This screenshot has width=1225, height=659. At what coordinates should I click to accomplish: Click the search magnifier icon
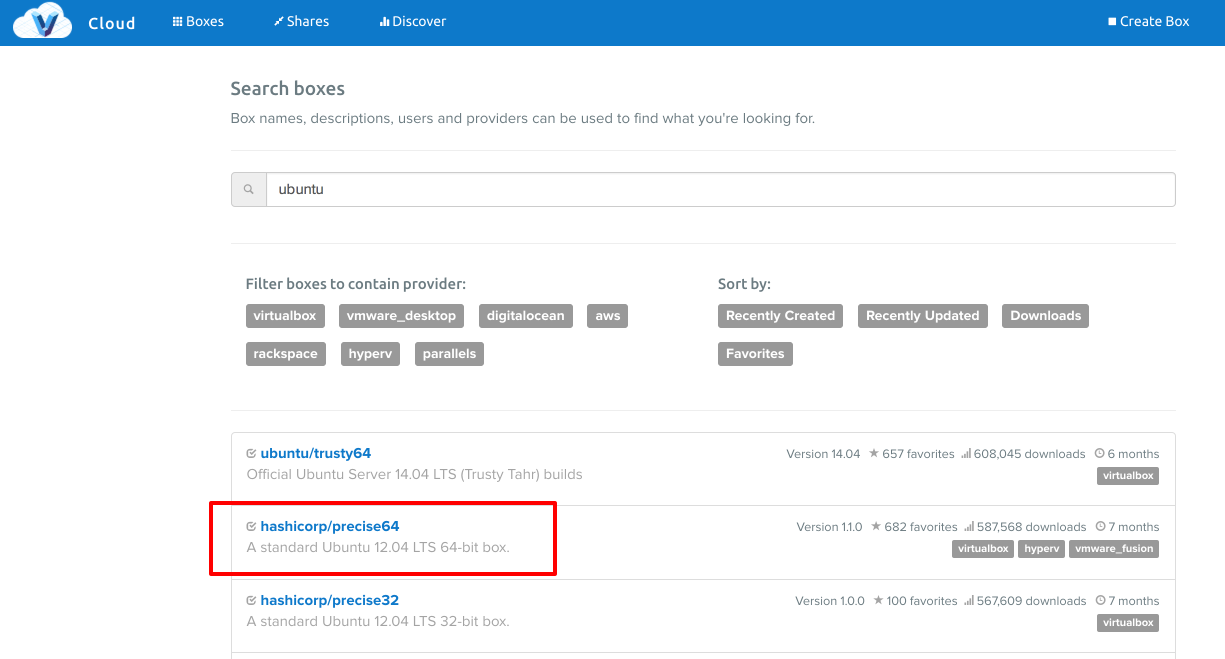click(x=249, y=189)
